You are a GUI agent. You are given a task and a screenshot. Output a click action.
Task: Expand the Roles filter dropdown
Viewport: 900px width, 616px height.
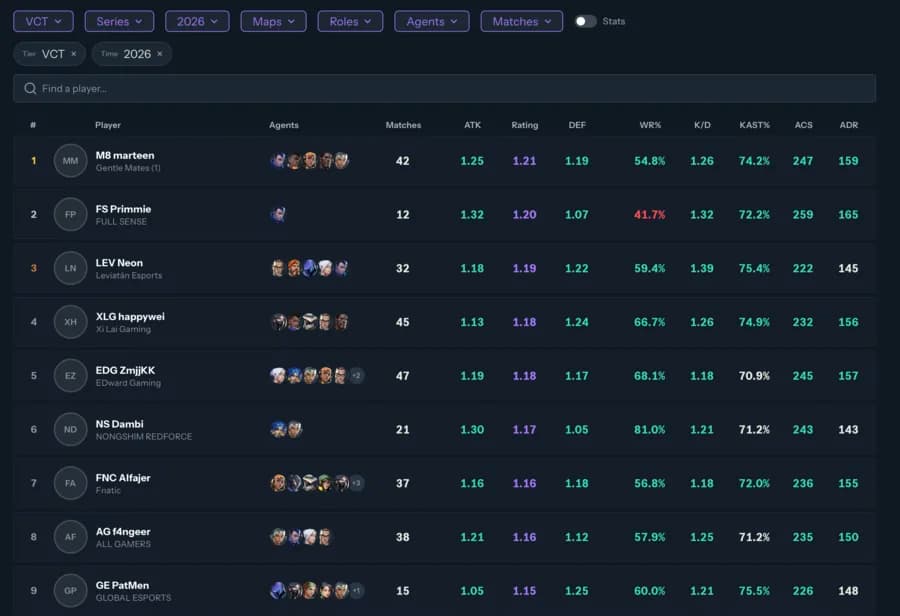point(350,21)
